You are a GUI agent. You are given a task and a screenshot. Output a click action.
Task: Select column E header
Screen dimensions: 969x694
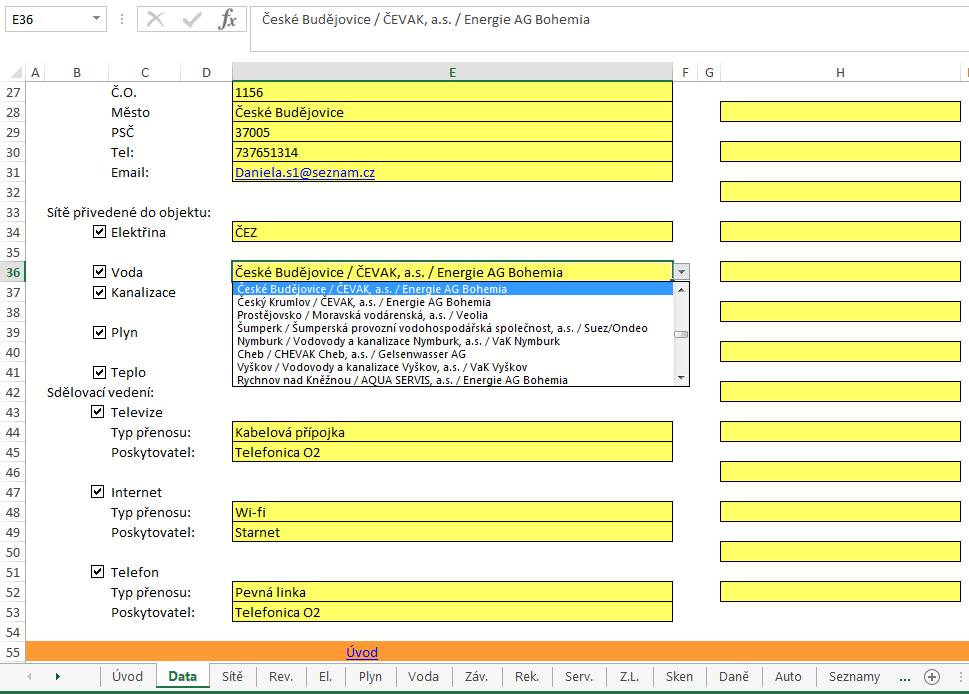pyautogui.click(x=452, y=72)
